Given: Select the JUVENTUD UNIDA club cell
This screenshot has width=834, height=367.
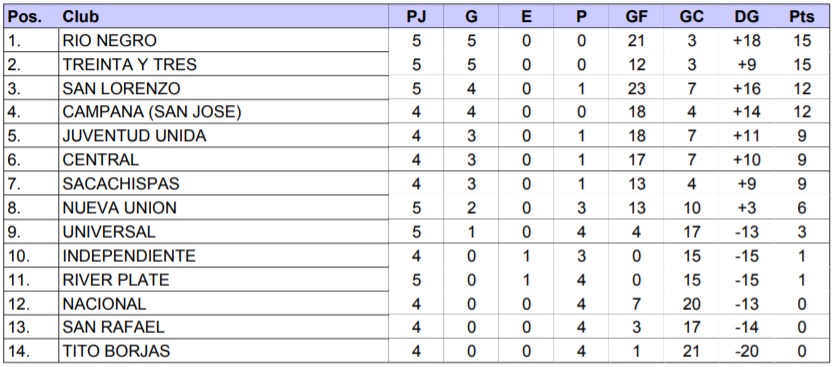Looking at the screenshot, I should [223, 136].
